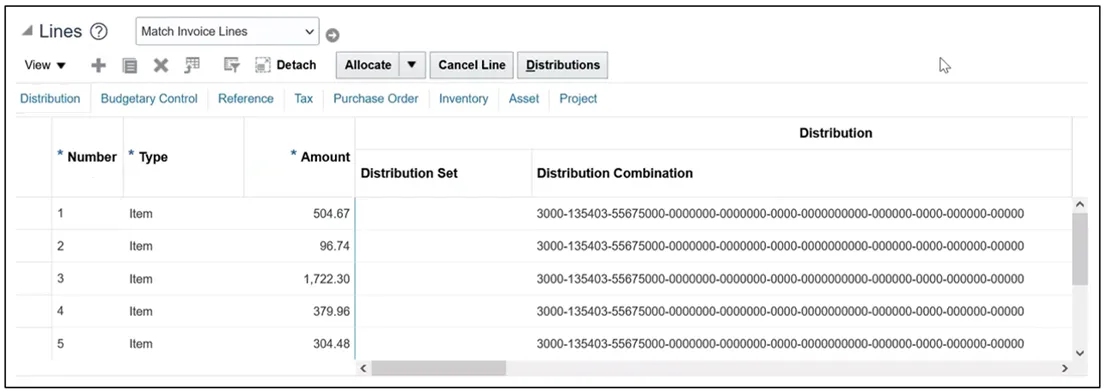Click the distribution combination in line 5
The image size is (1105, 391).
pos(780,344)
